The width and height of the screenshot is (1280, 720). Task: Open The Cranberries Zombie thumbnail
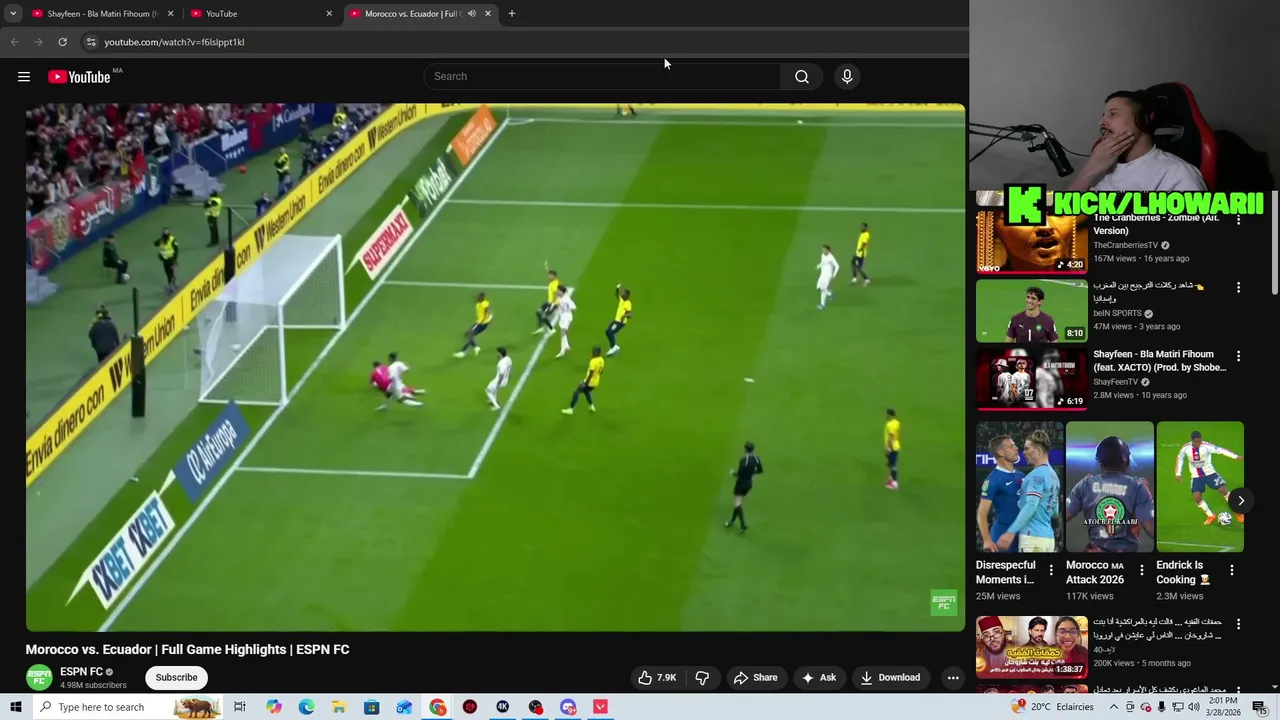pyautogui.click(x=1031, y=240)
